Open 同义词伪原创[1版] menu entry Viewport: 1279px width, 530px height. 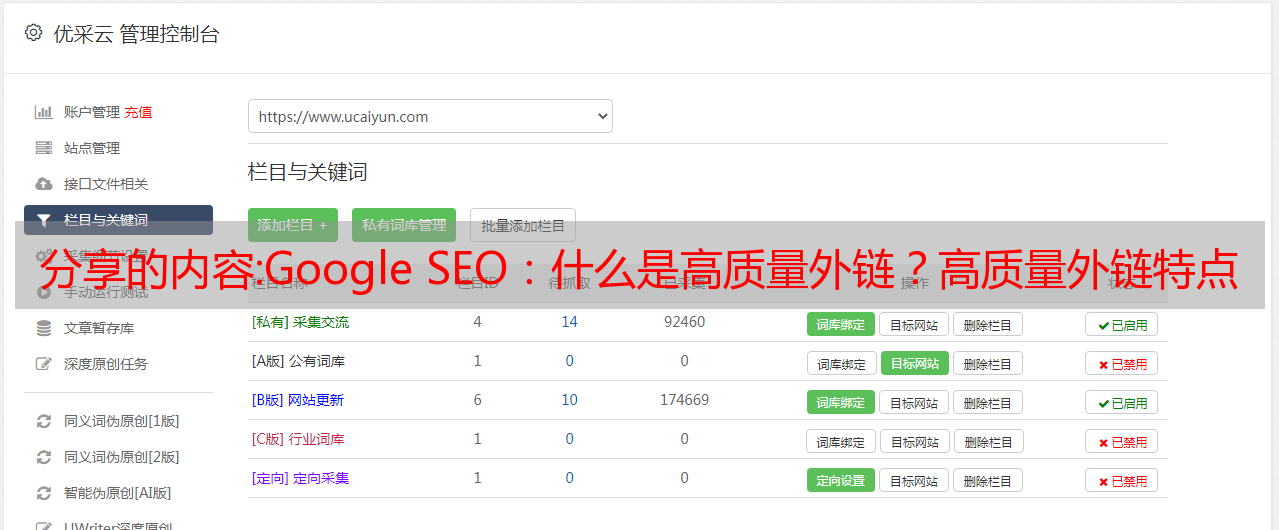click(x=122, y=421)
